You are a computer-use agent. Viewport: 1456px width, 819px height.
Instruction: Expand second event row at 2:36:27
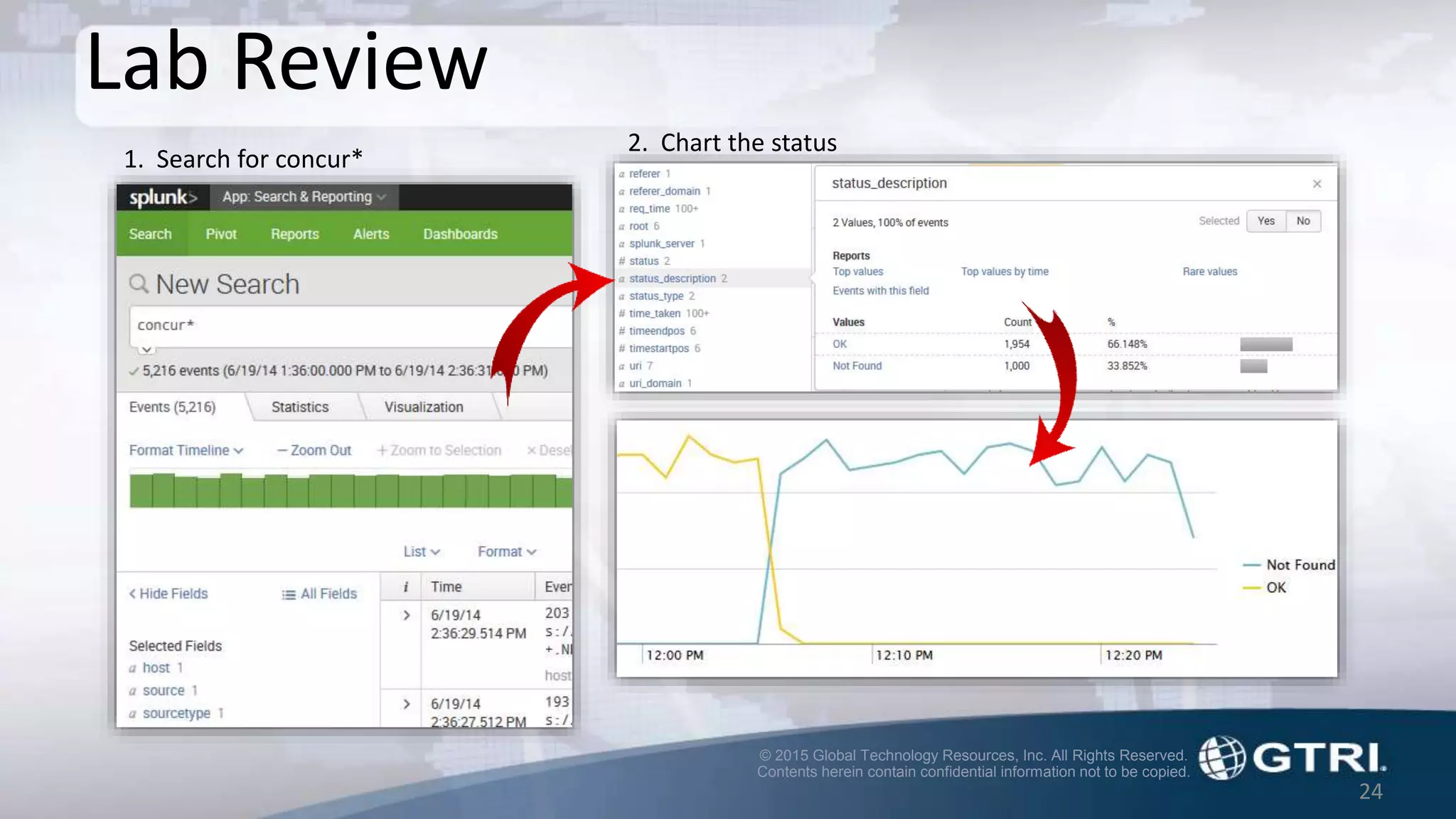coord(407,704)
